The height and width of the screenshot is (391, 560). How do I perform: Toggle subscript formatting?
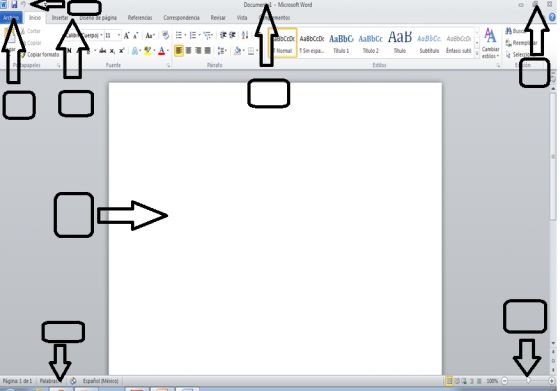(x=112, y=51)
